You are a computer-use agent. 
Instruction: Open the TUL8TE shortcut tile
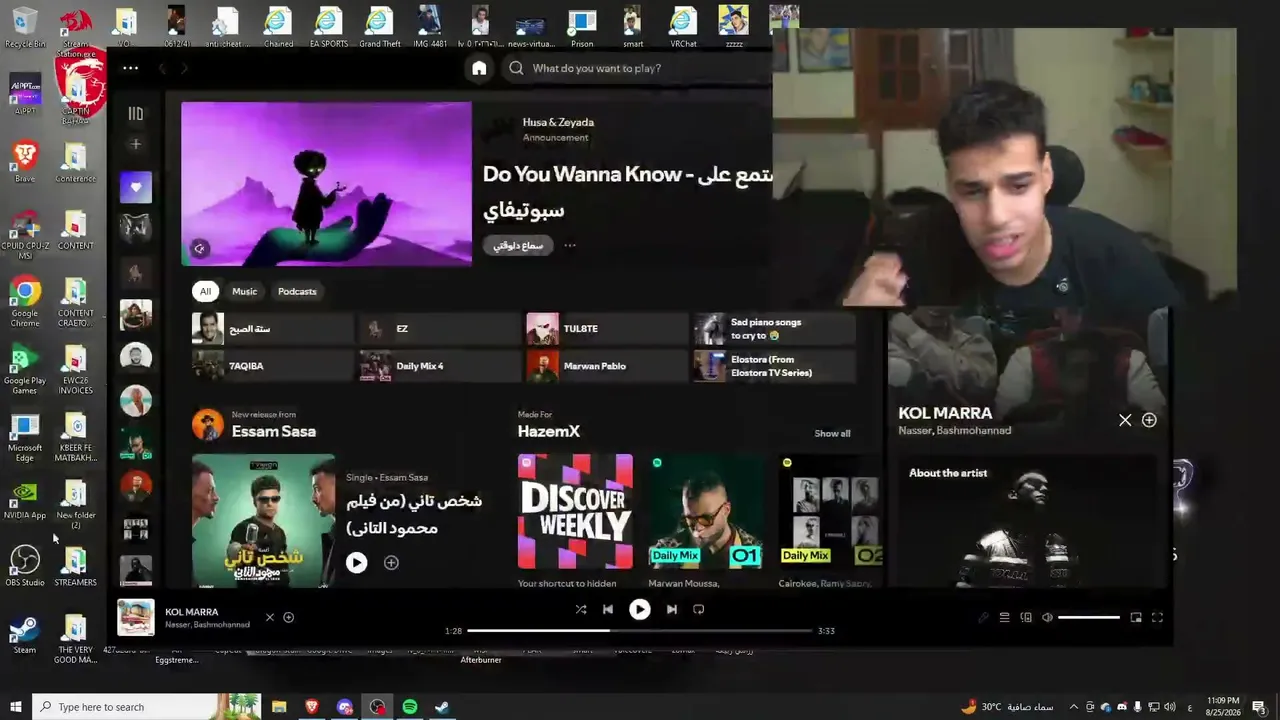click(608, 329)
